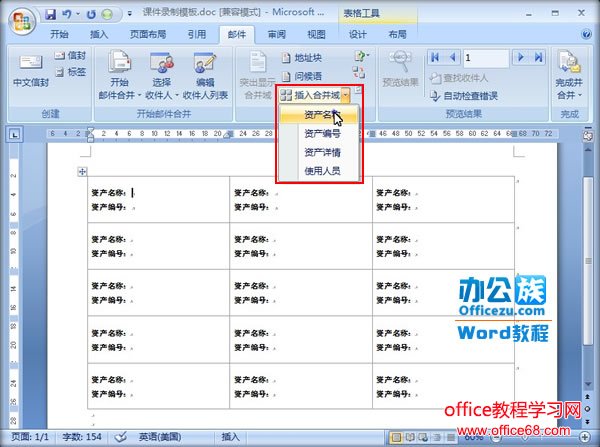Screen dimensions: 600x447
Task: Open the Customize Quick Access Toolbar arrow
Action: click(x=129, y=14)
